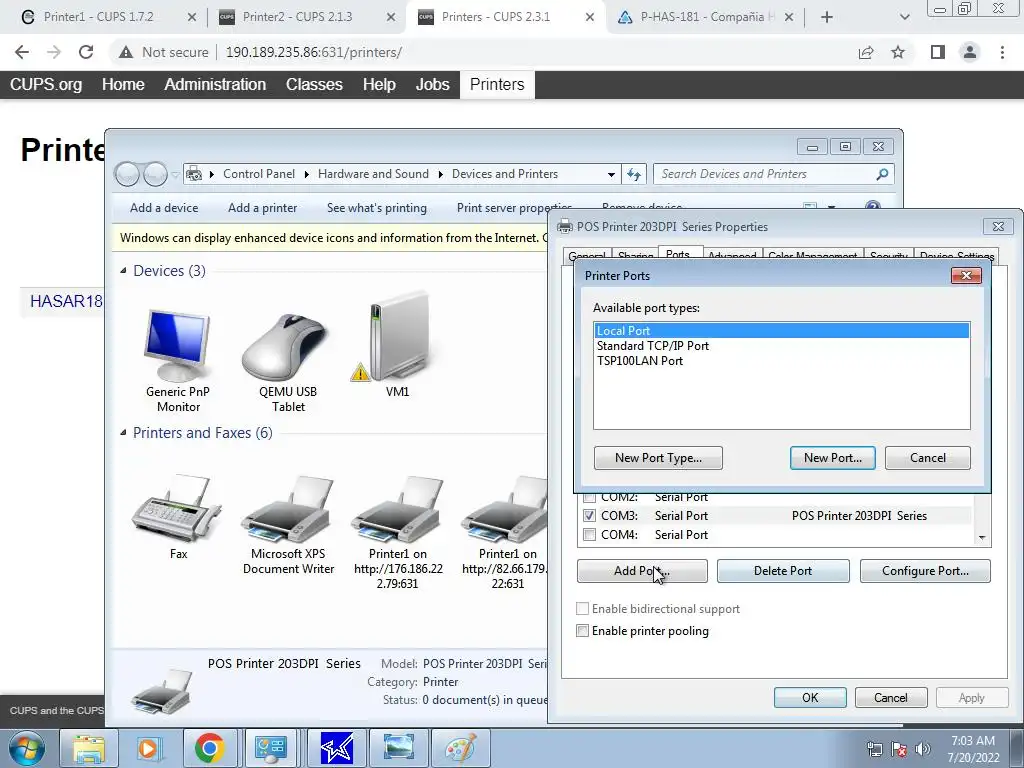
Task: Open File Explorer from taskbar
Action: tap(88, 748)
